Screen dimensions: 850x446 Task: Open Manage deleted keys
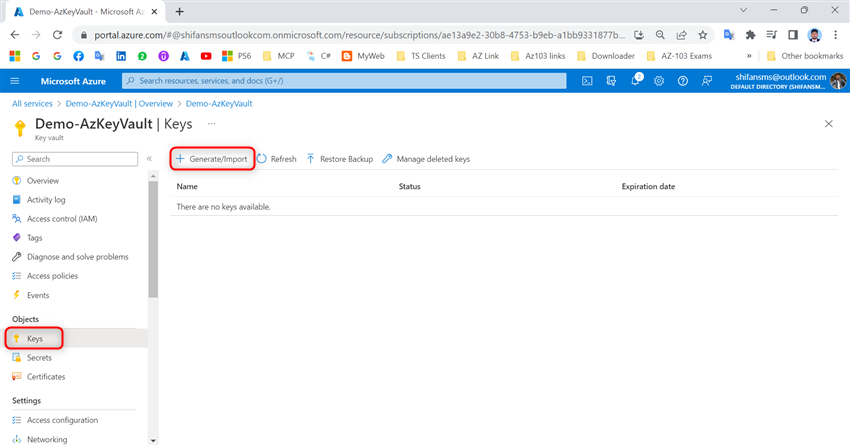426,159
